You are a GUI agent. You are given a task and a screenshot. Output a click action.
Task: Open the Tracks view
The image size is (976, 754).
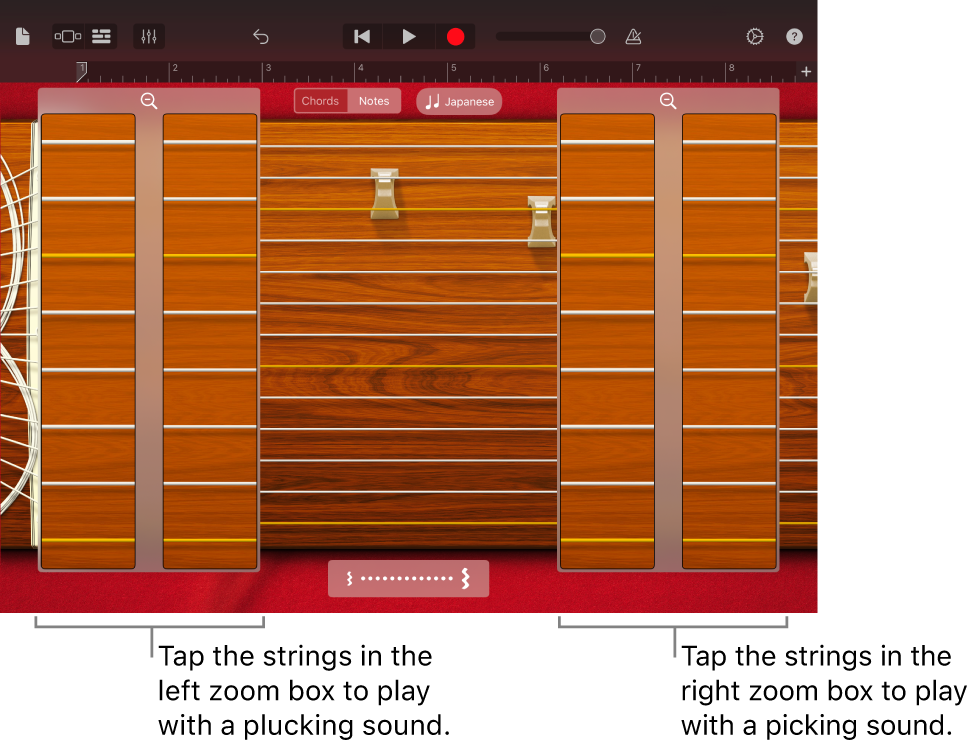pyautogui.click(x=103, y=36)
